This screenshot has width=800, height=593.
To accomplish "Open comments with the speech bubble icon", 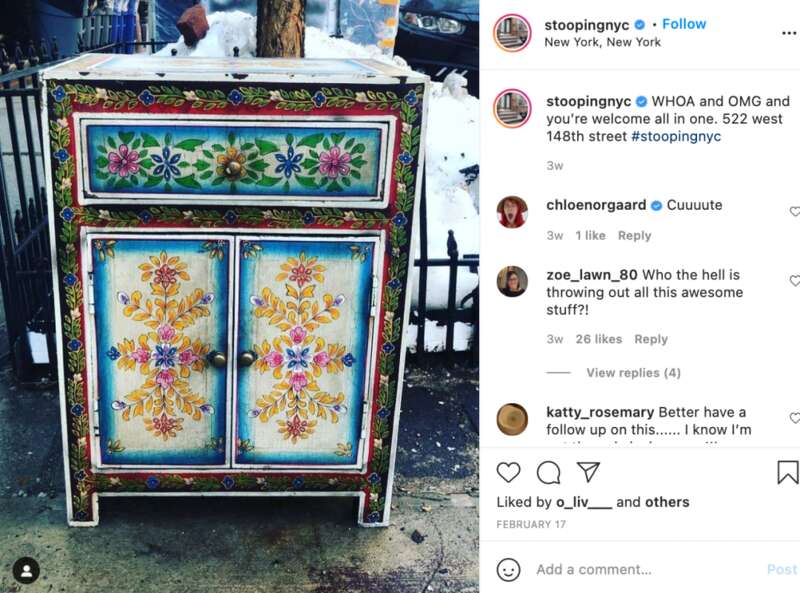I will click(548, 473).
